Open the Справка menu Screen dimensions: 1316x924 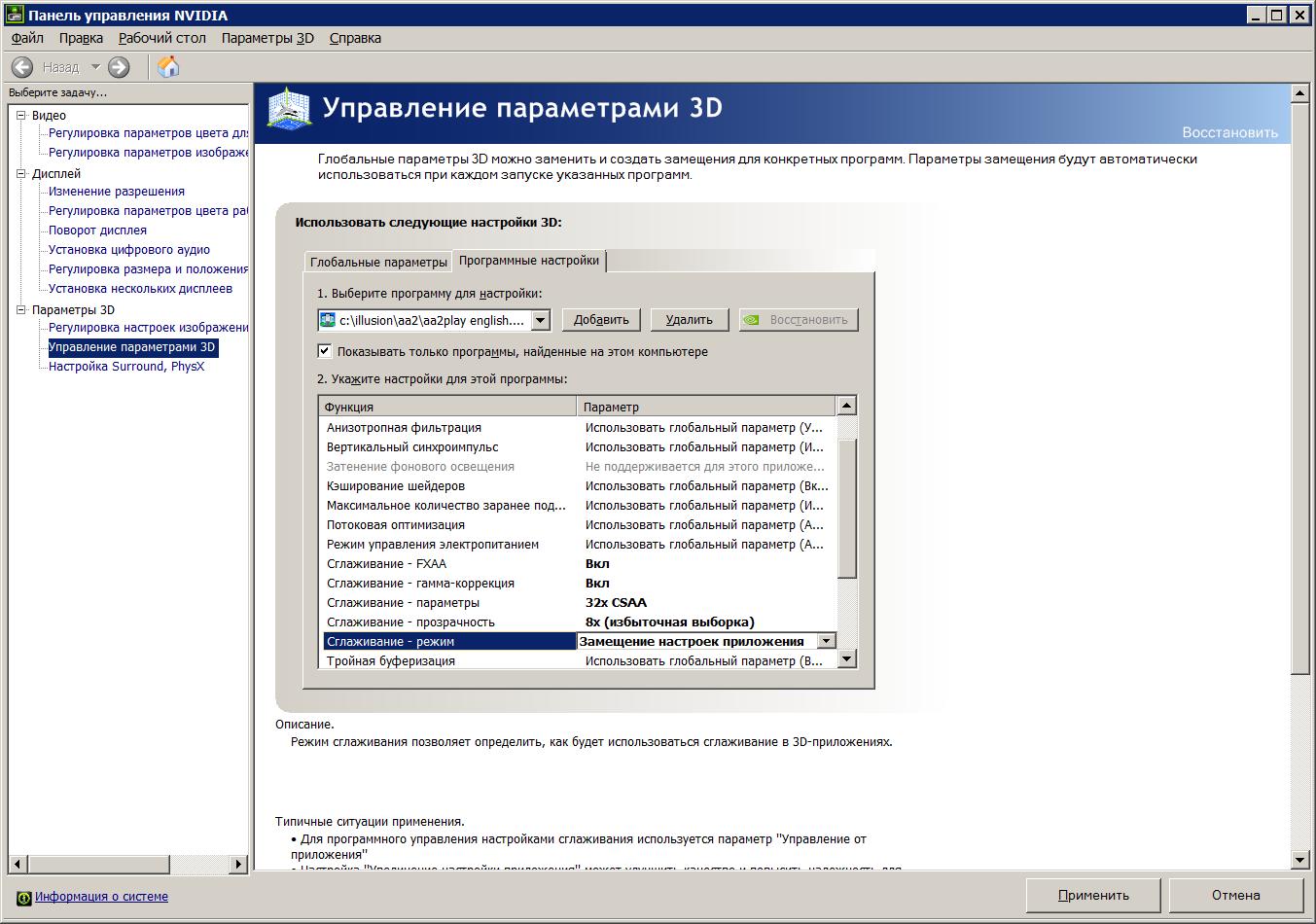[x=355, y=38]
